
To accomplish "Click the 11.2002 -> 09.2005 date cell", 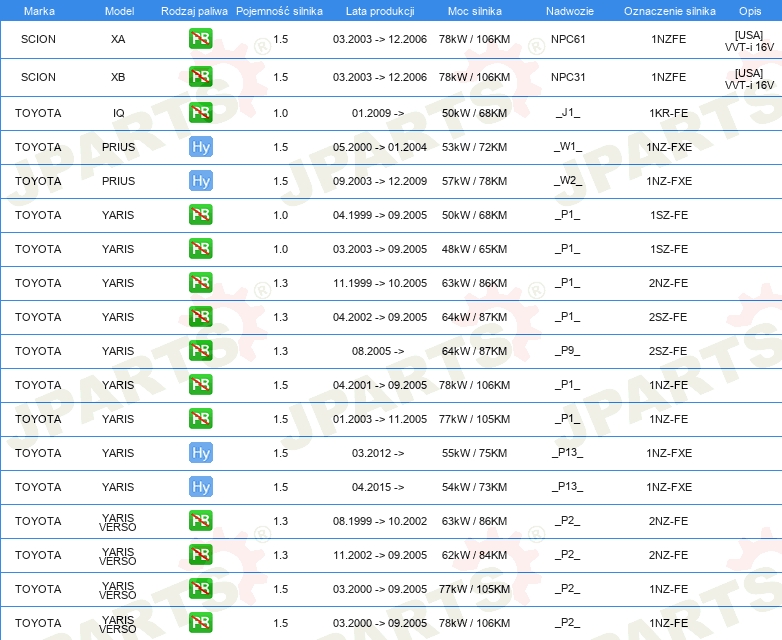I will [380, 555].
